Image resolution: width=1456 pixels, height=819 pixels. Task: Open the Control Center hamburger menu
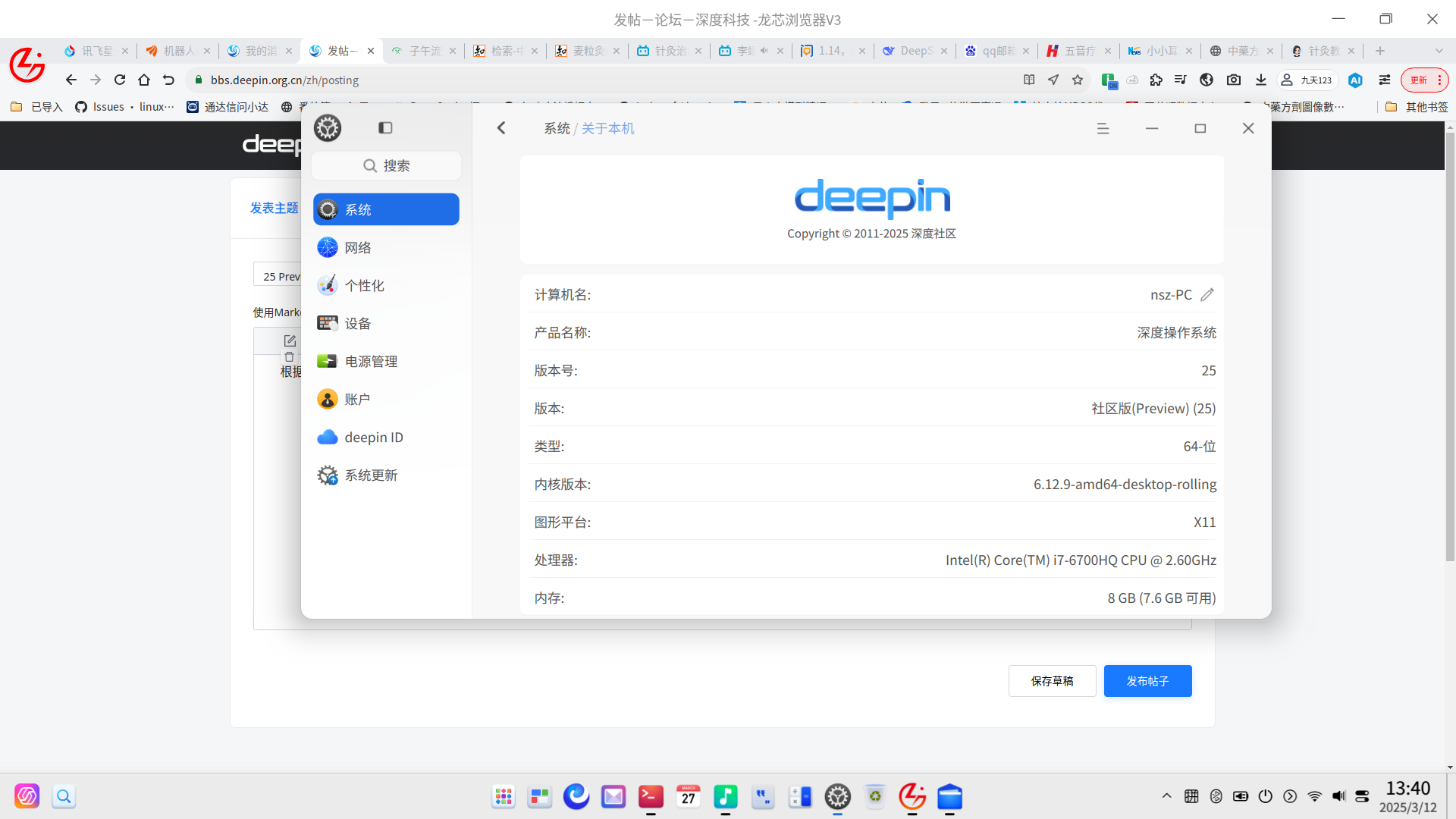tap(1103, 129)
